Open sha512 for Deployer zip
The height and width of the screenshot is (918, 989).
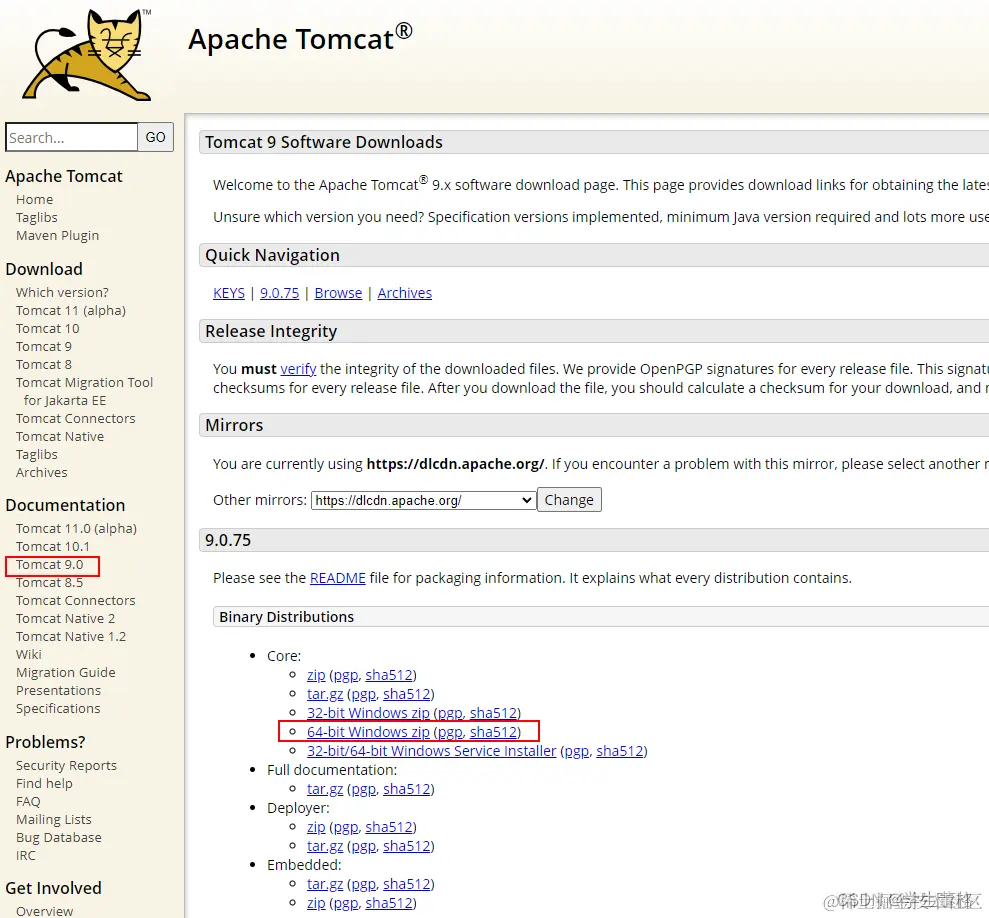pos(389,827)
